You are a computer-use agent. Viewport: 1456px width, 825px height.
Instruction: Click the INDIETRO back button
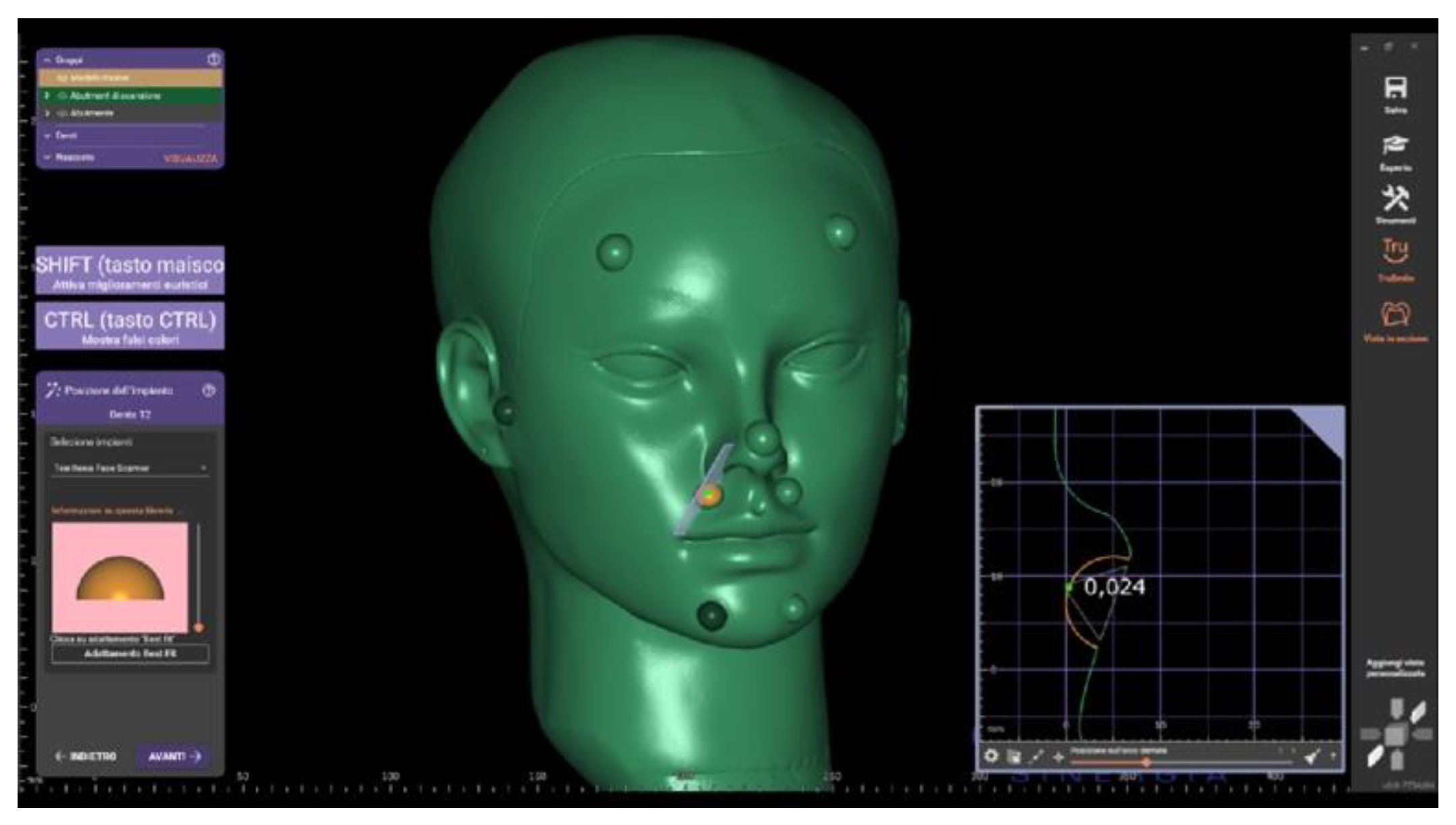point(86,756)
